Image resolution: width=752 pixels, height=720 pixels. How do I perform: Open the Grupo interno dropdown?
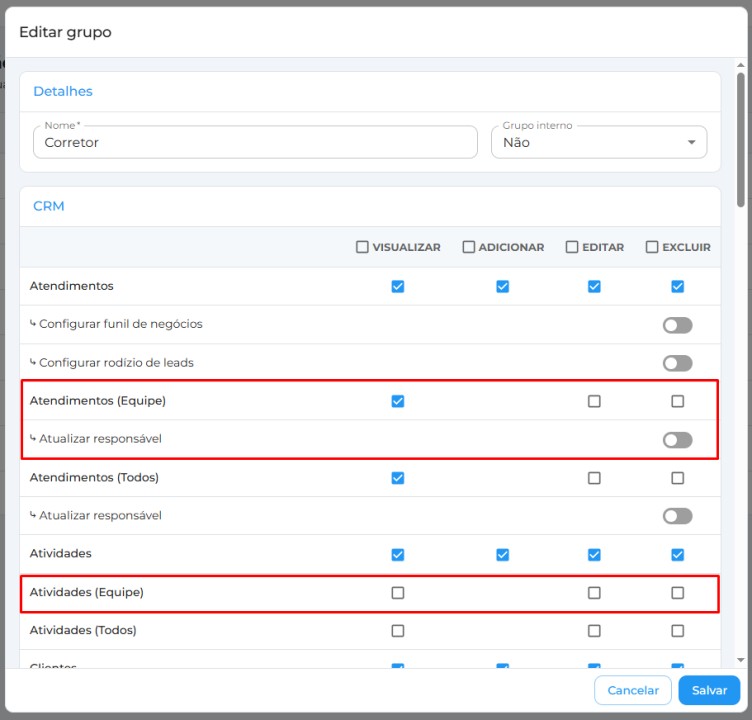pyautogui.click(x=598, y=143)
